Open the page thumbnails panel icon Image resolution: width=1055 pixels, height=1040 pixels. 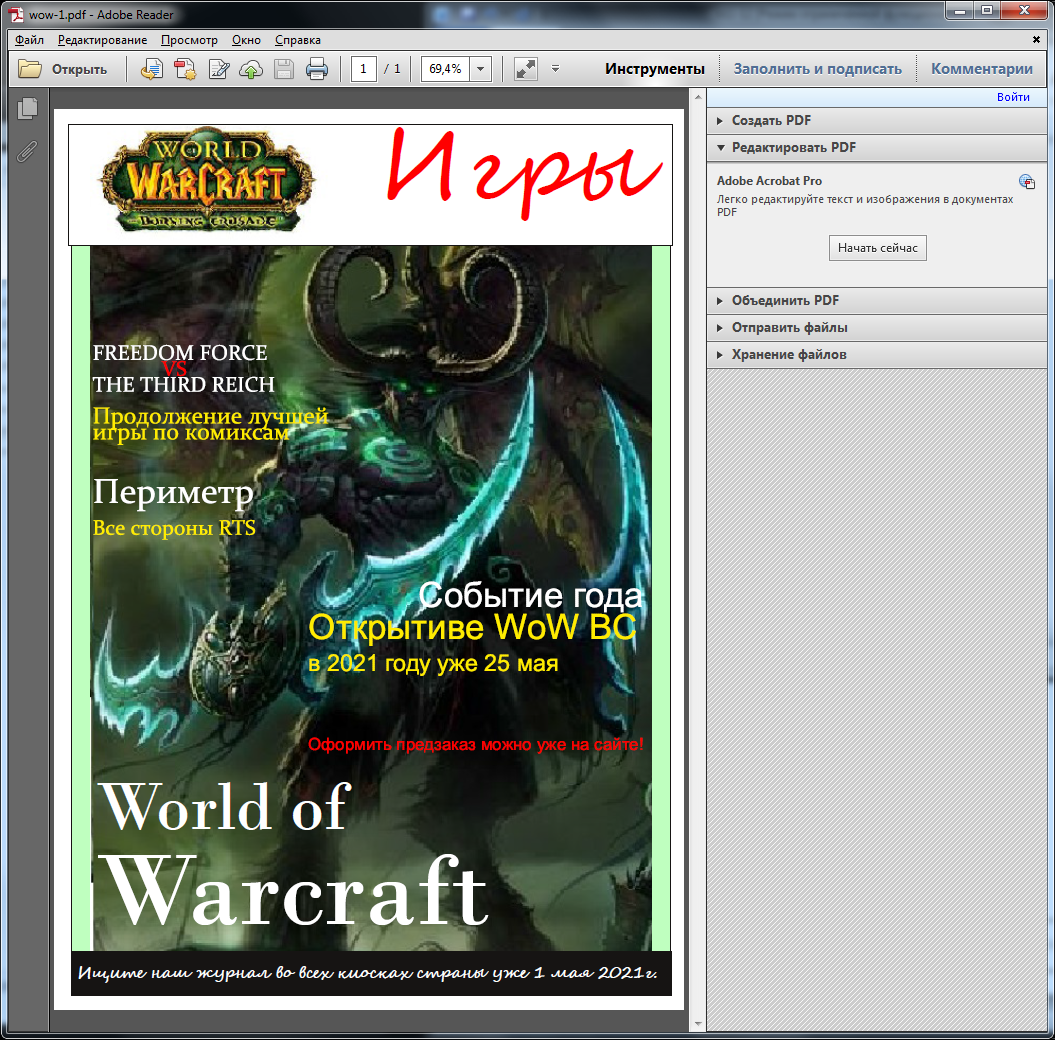coord(28,108)
